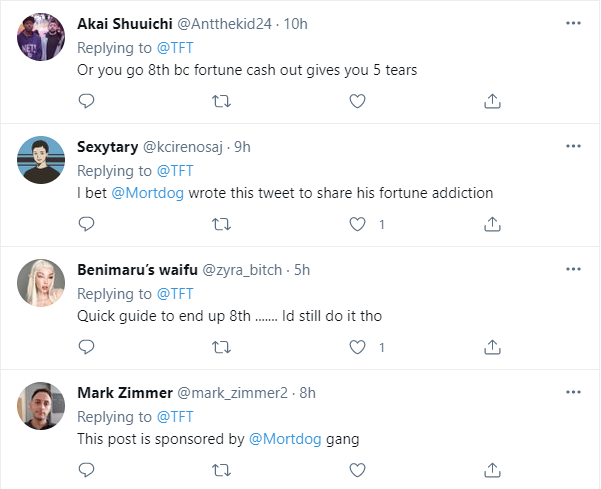Share Akai Shuuichi's tweet
The image size is (601, 489).
pyautogui.click(x=492, y=101)
